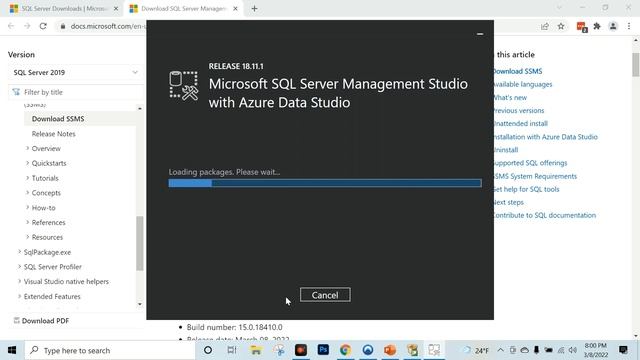Expand the Tutorials section
This screenshot has width=640, height=360.
point(27,178)
